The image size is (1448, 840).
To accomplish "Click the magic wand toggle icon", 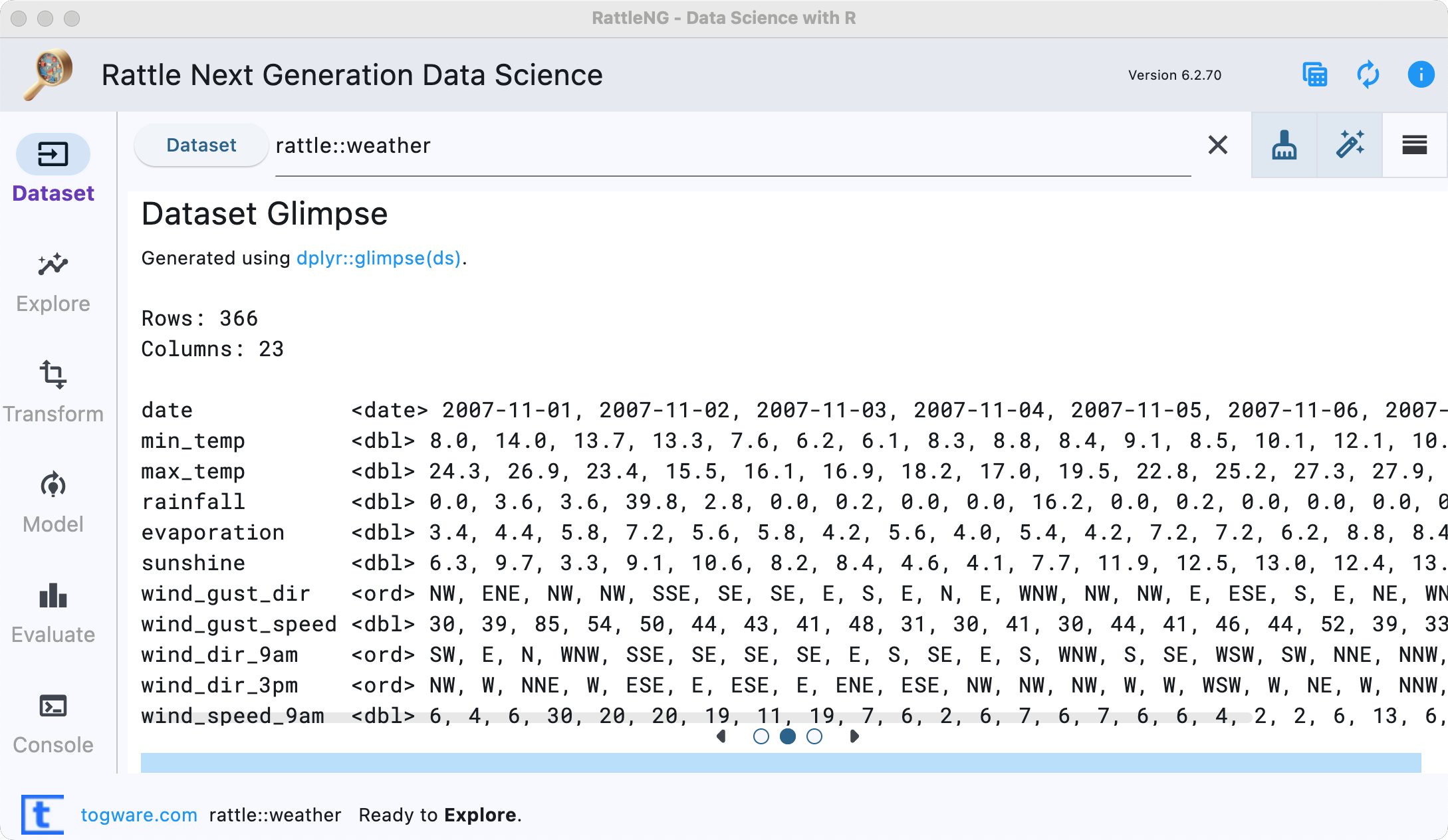I will pyautogui.click(x=1350, y=145).
